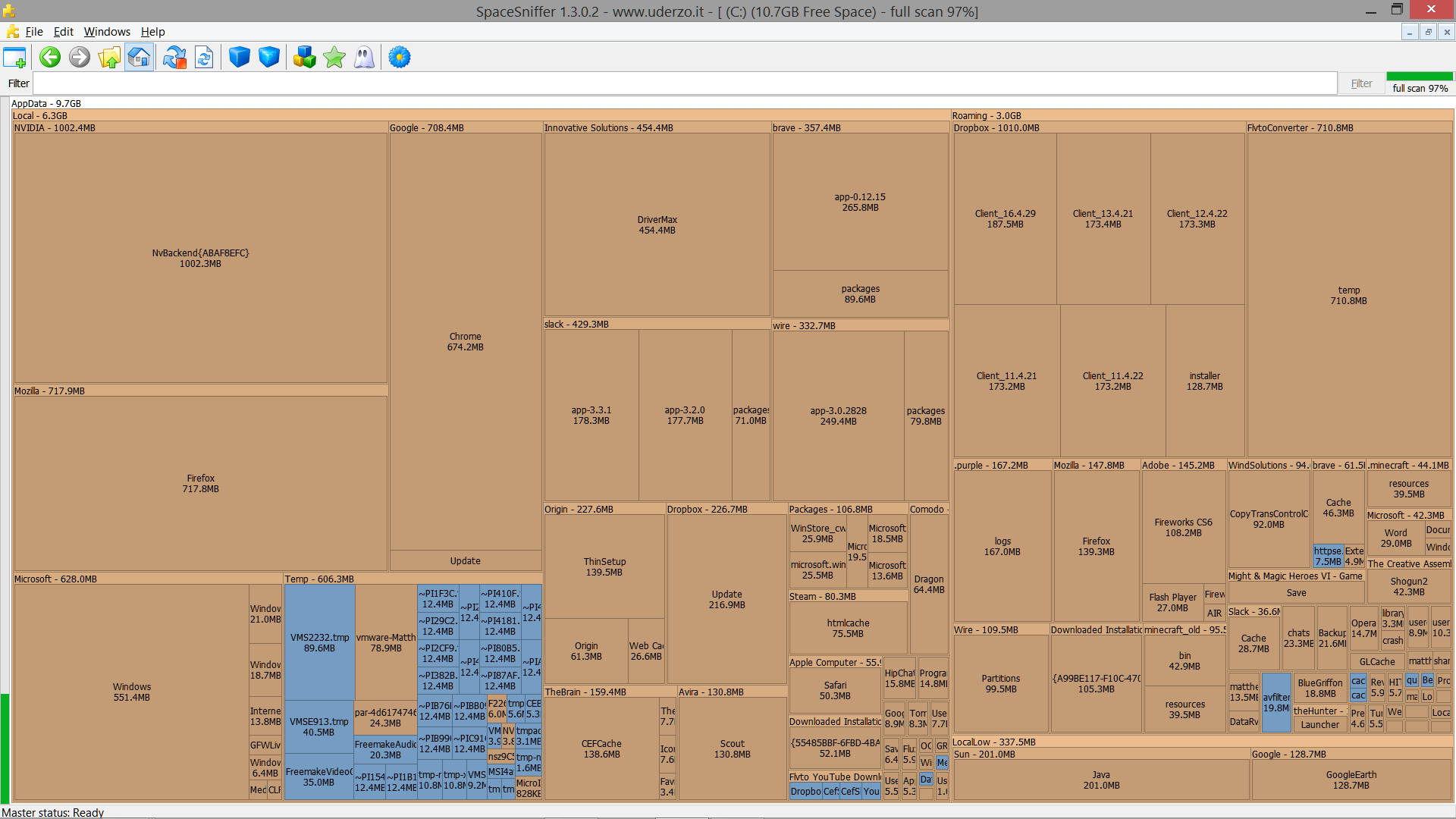Select the app-3.2.0 177.7MB block

tap(686, 415)
